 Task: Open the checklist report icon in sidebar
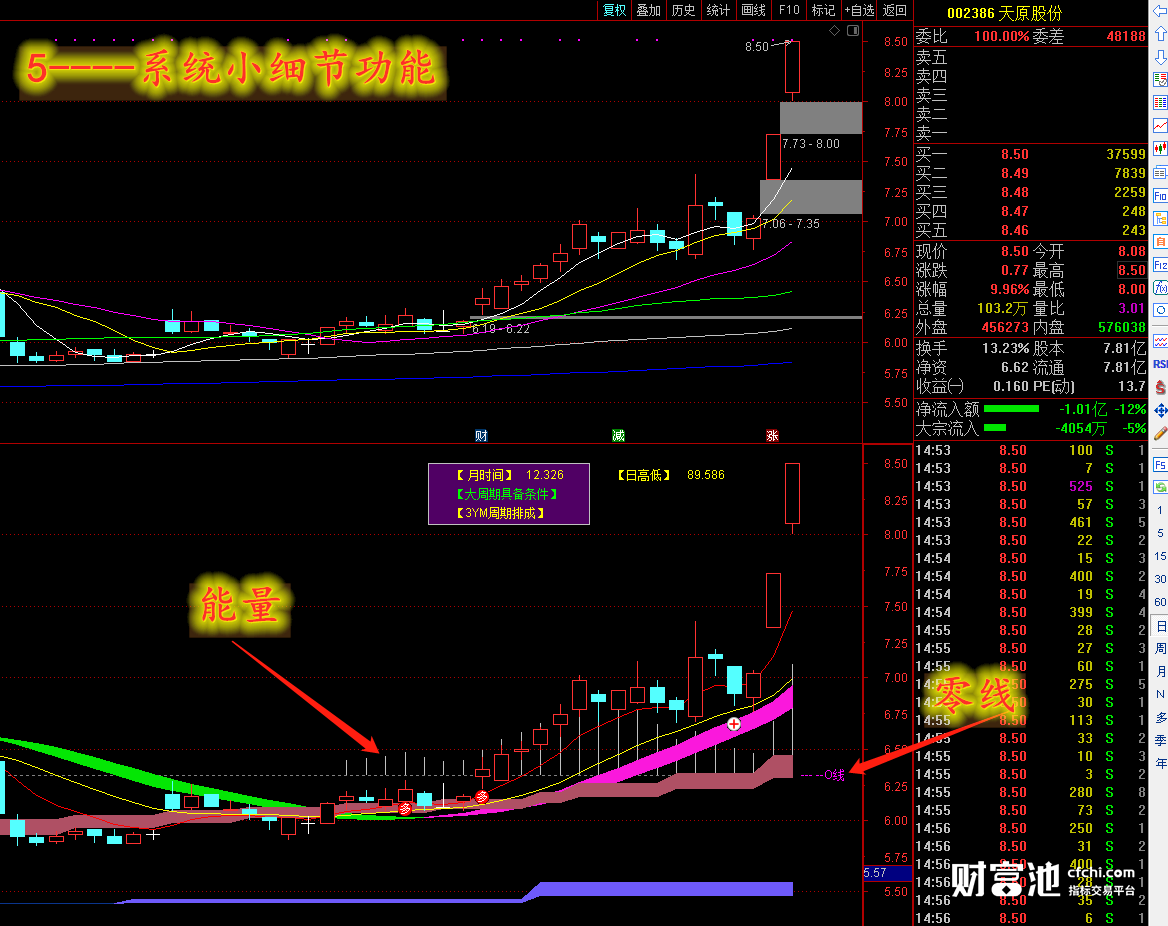1160,79
